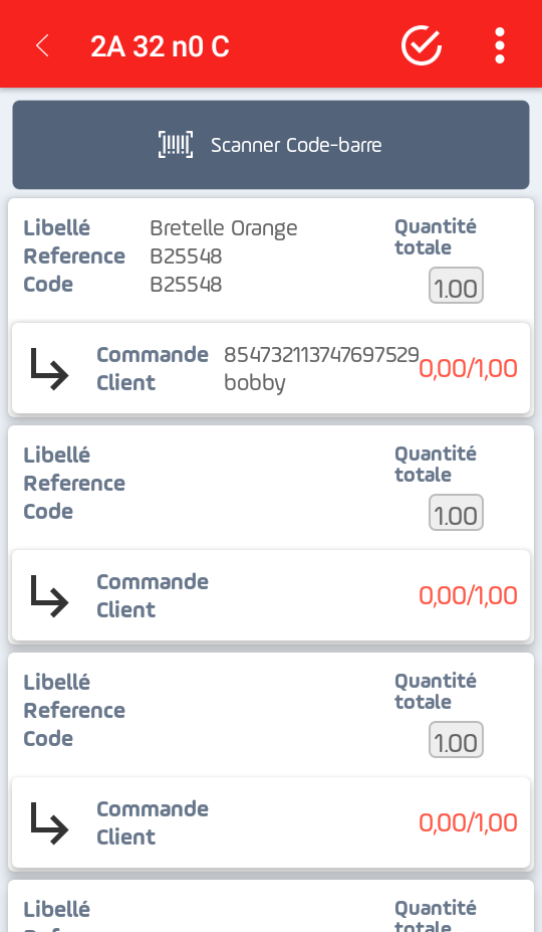Screen dimensions: 542x932
Task: Select the second item's 1.00 quantity box
Action: tap(456, 513)
